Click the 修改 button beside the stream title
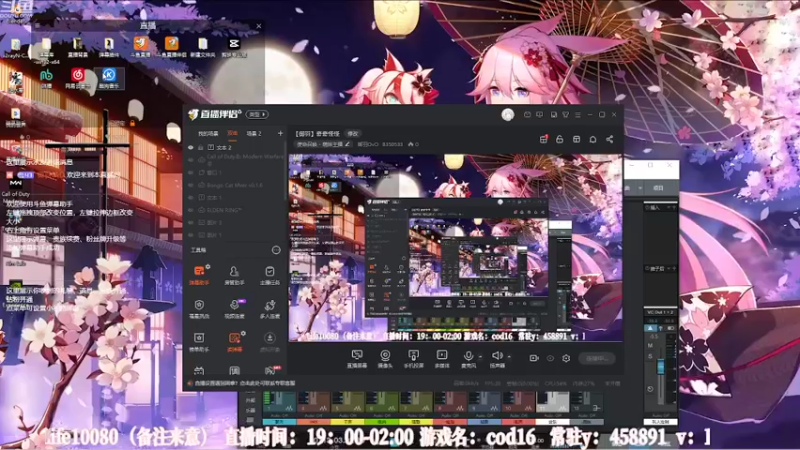The image size is (800, 450). click(353, 134)
